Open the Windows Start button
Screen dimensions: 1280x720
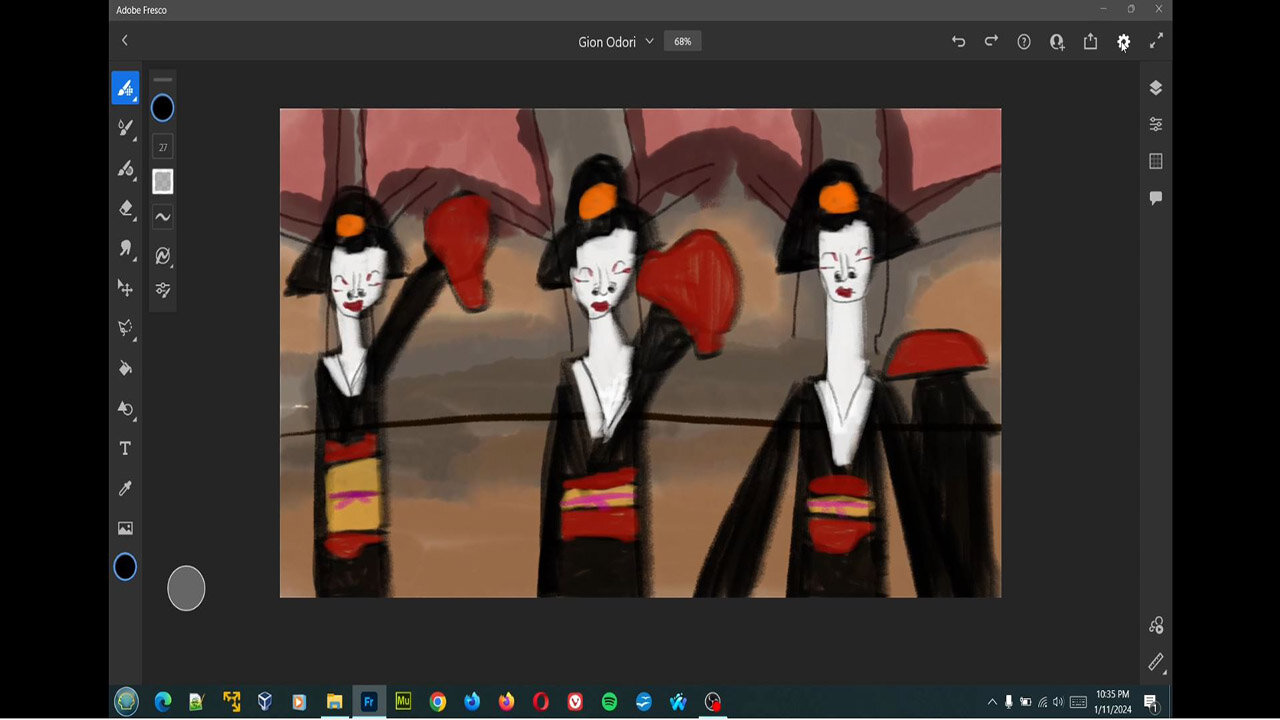pos(126,701)
